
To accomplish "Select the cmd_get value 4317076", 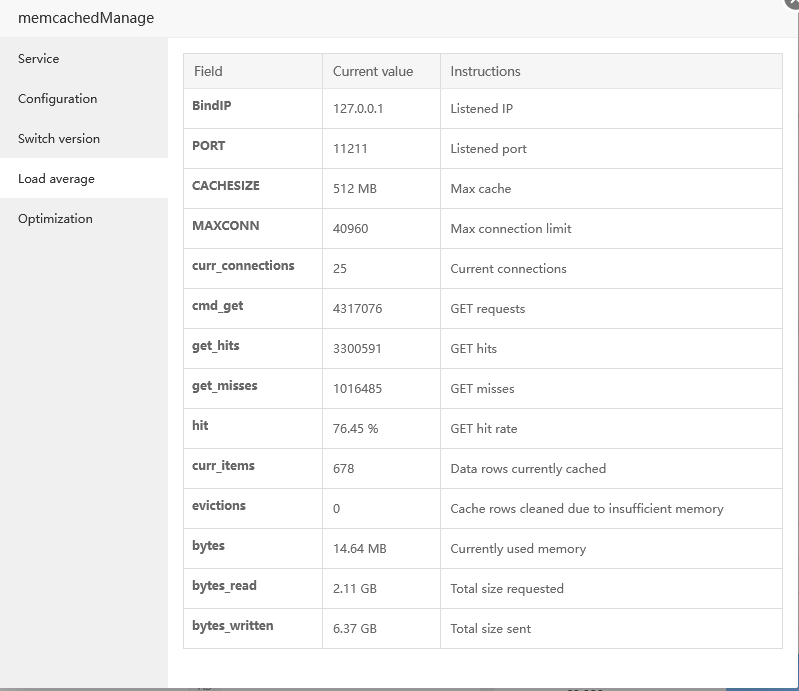I will coord(358,309).
